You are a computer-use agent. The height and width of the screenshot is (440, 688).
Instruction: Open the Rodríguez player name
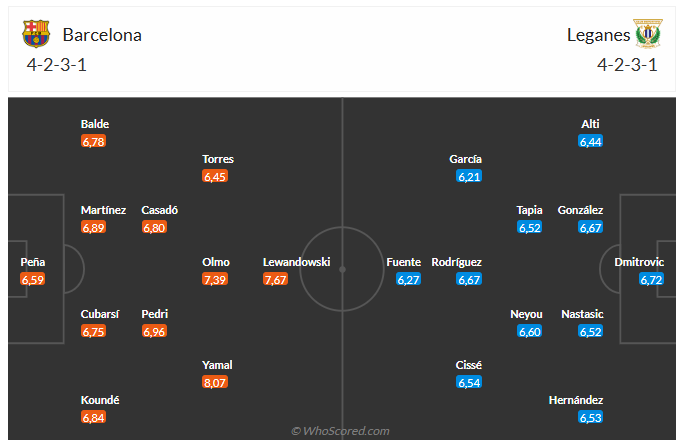coord(456,262)
